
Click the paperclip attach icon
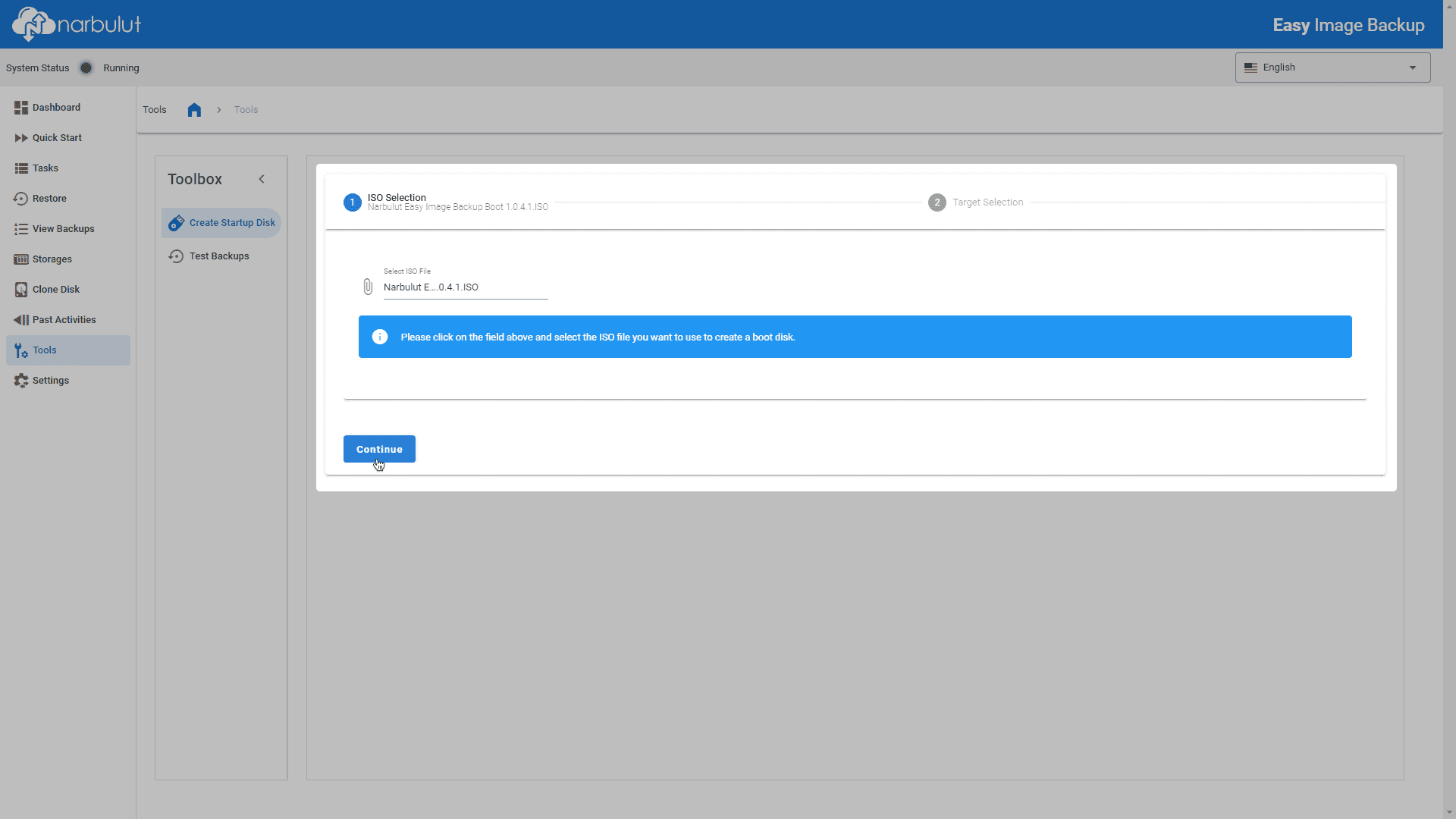click(368, 287)
